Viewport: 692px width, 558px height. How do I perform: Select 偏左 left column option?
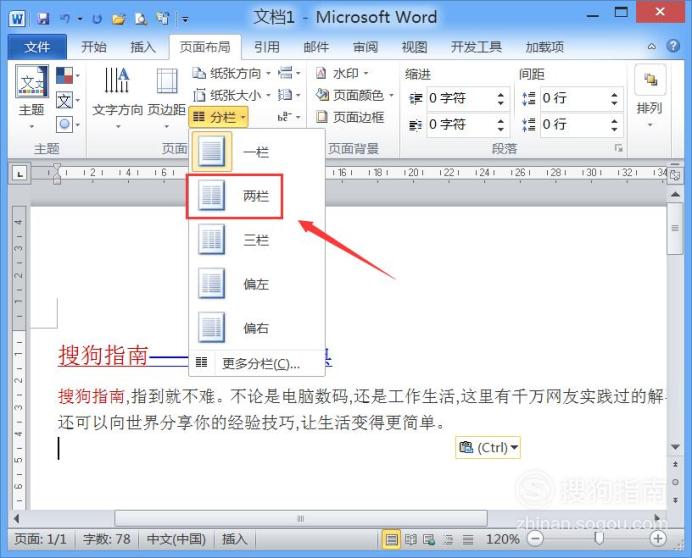(256, 283)
